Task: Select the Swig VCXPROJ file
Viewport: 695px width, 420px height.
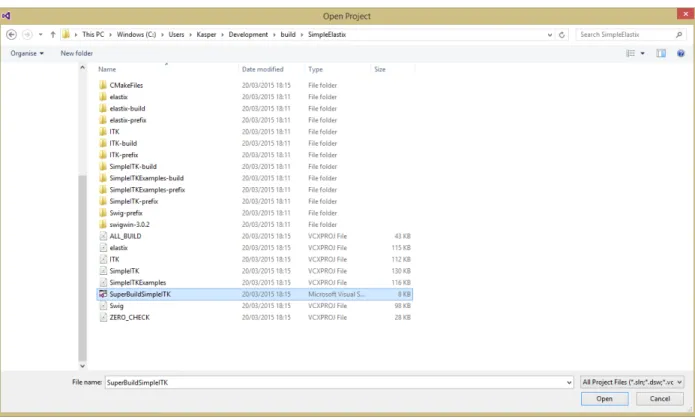Action: 255,306
